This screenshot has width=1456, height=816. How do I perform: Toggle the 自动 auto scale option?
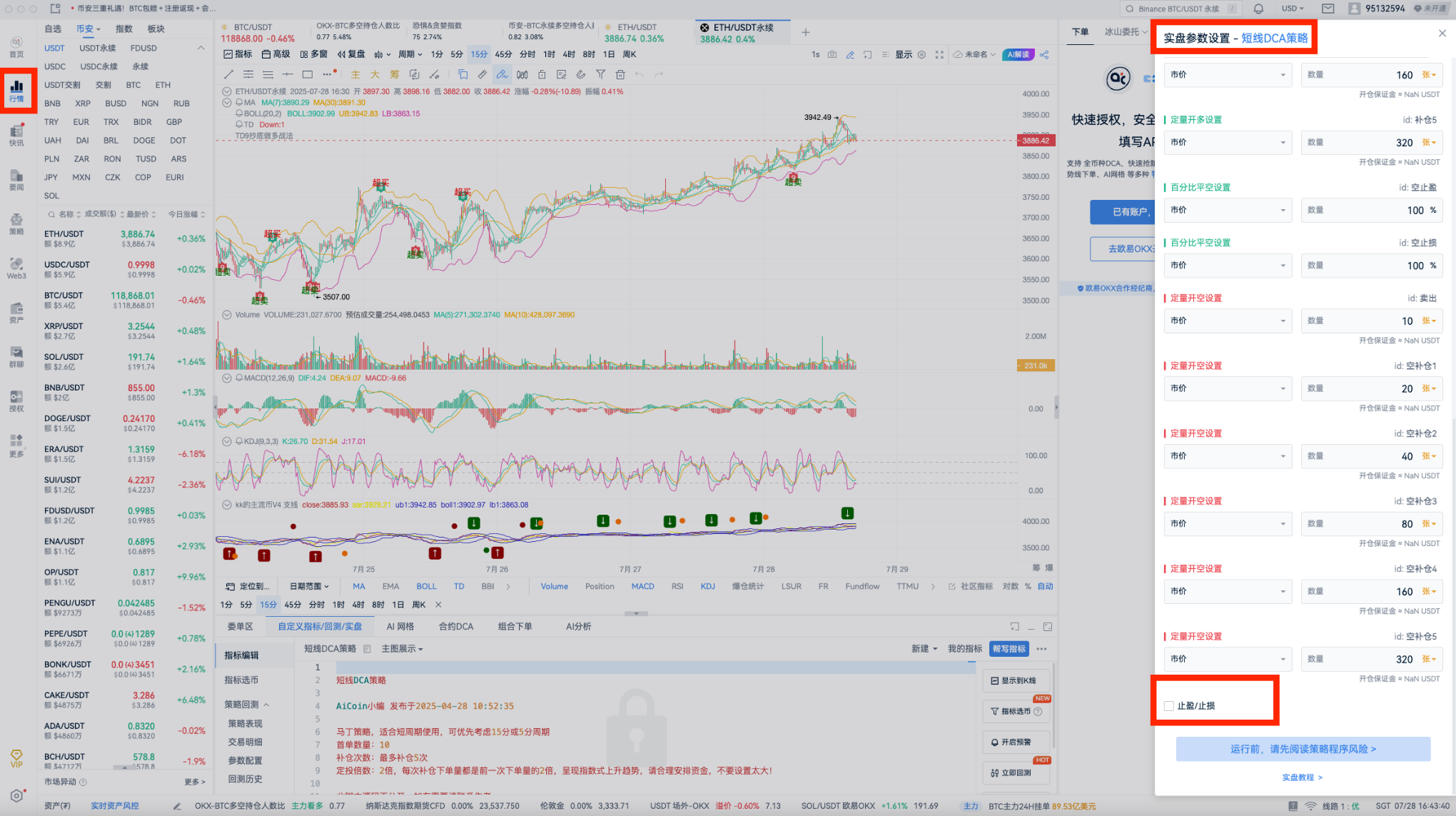coord(1045,586)
